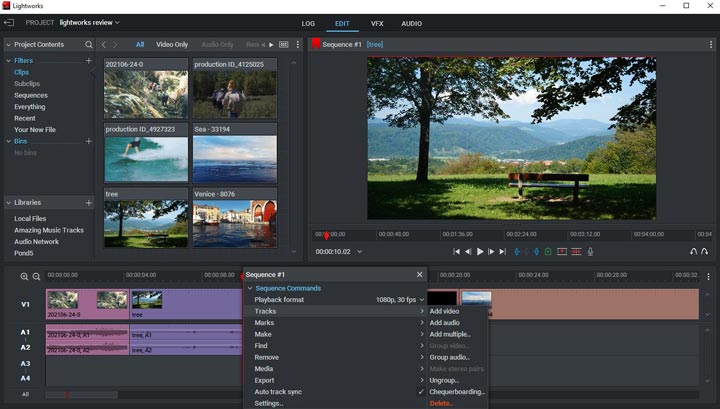Image resolution: width=720 pixels, height=409 pixels.
Task: Open the Playback format dropdown
Action: [400, 300]
